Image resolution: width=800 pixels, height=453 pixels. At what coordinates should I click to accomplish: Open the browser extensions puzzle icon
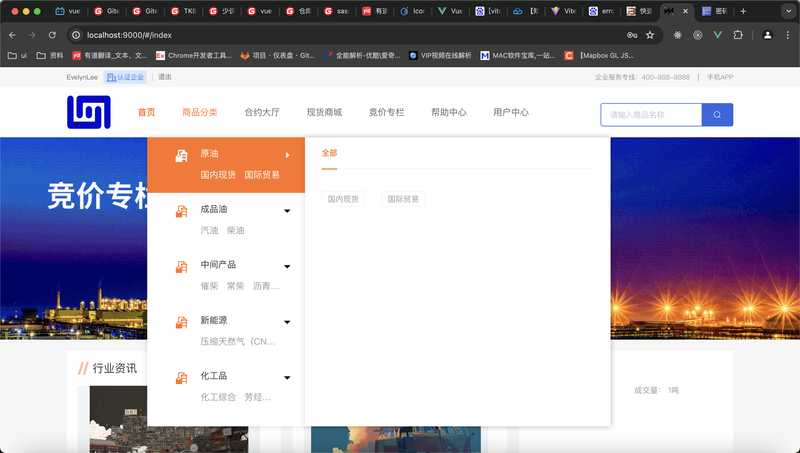point(738,34)
